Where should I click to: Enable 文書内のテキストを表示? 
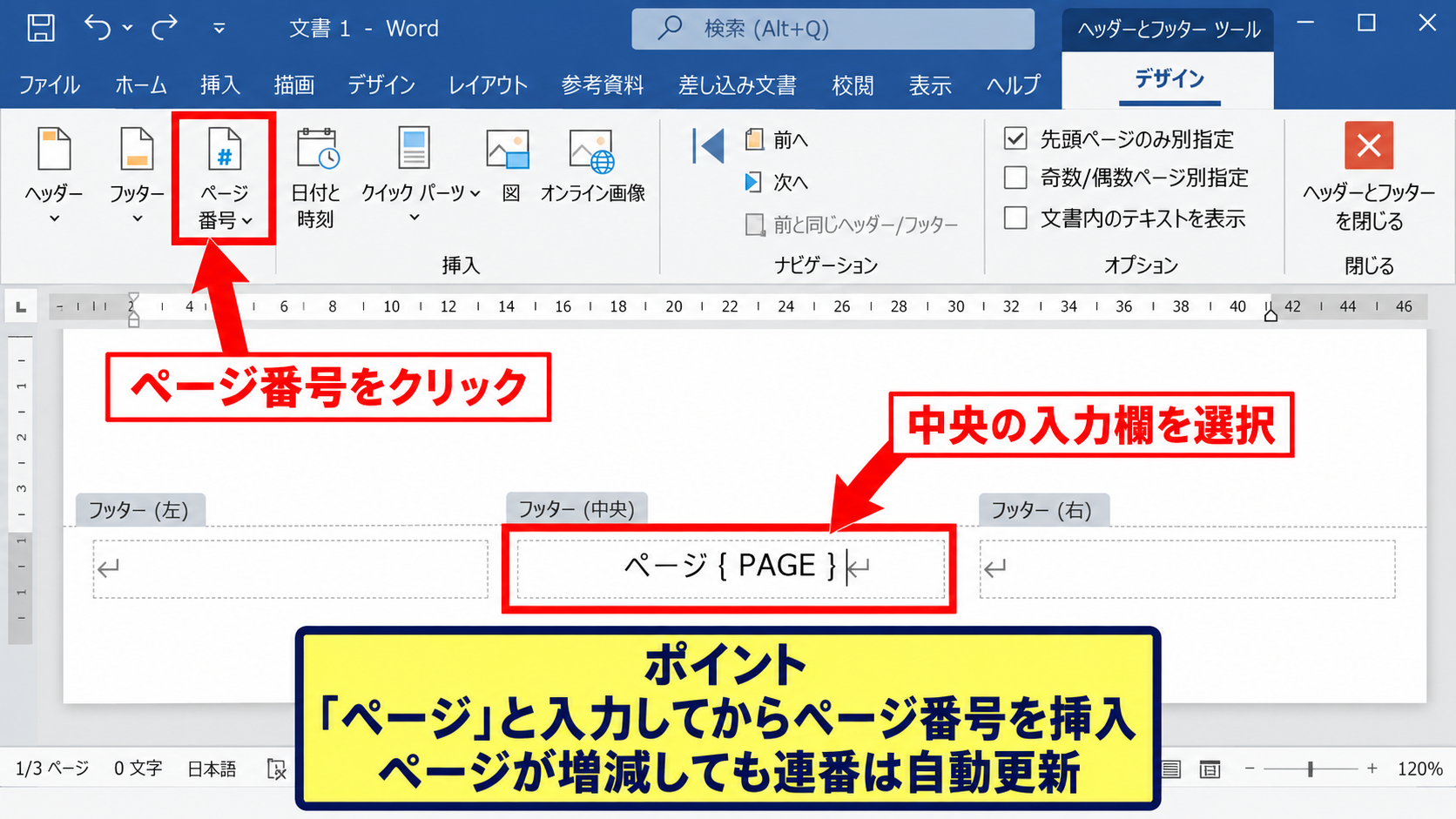pyautogui.click(x=1015, y=218)
